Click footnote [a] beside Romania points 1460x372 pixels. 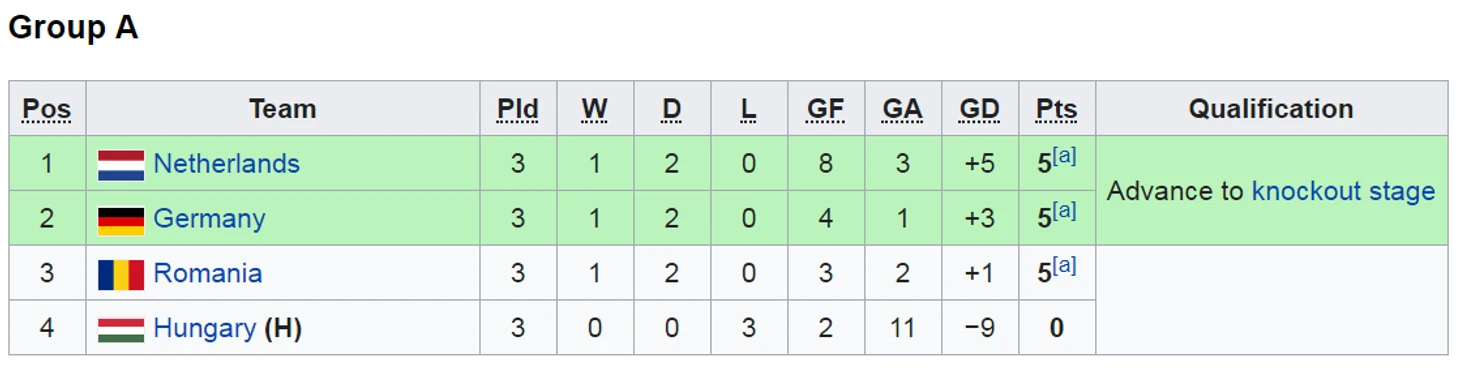click(x=1064, y=266)
